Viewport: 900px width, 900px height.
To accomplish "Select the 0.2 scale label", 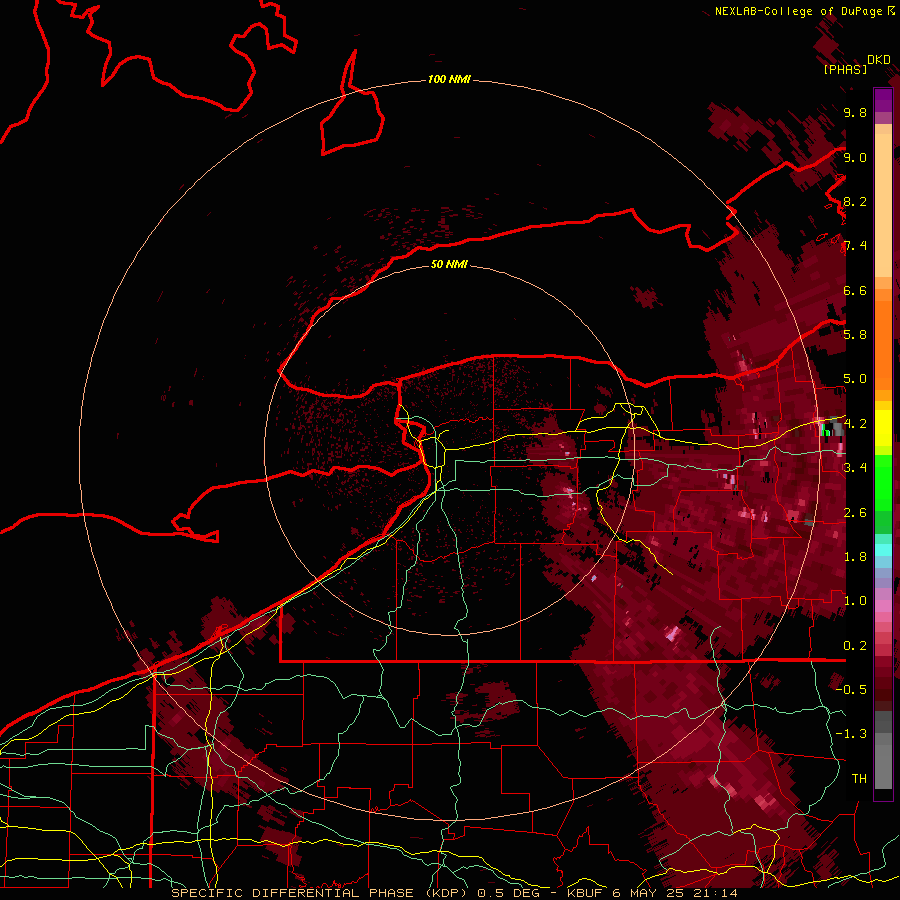I will [x=855, y=646].
